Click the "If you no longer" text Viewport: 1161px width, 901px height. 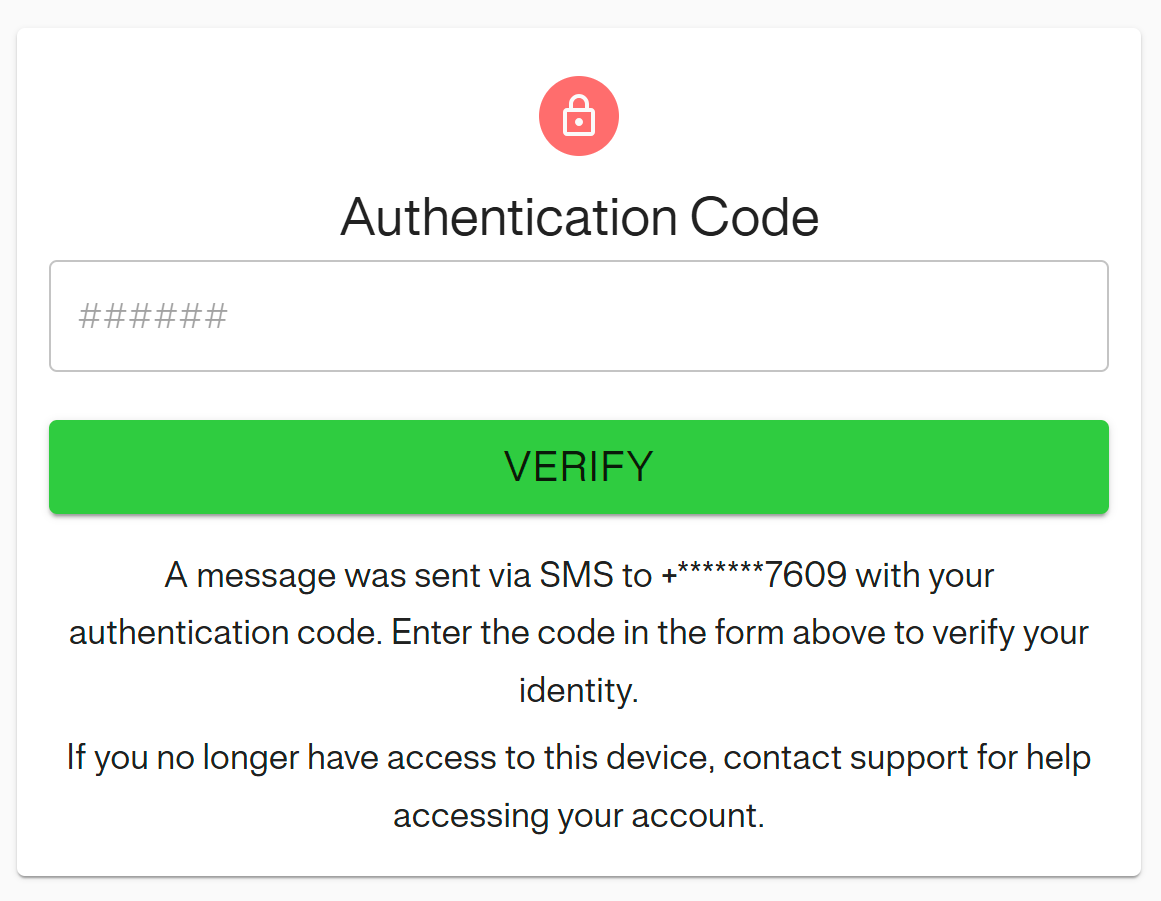pos(183,757)
